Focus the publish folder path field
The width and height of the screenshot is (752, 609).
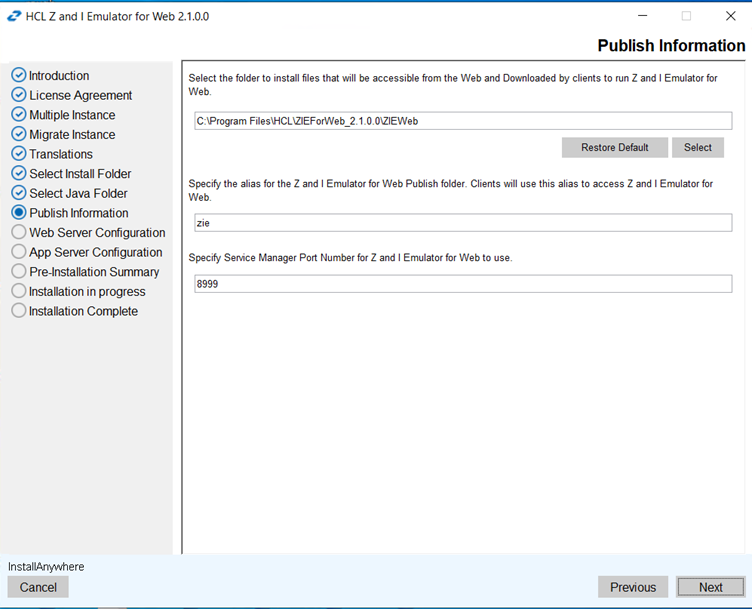tap(463, 121)
